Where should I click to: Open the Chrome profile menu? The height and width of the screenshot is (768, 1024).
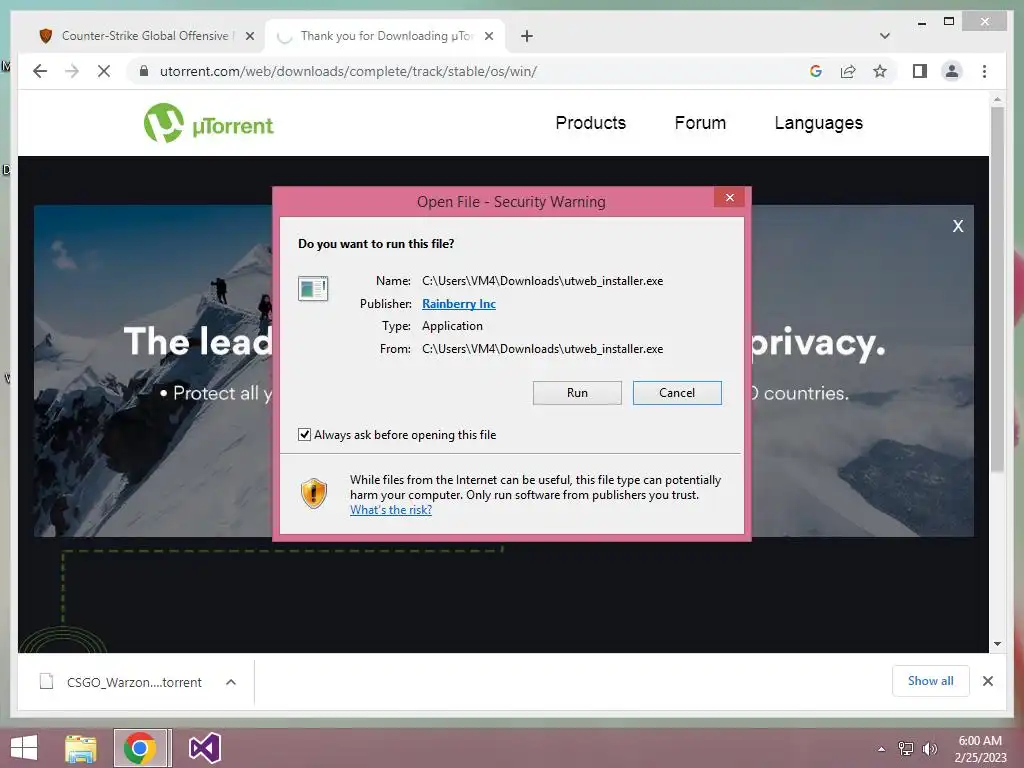(952, 71)
